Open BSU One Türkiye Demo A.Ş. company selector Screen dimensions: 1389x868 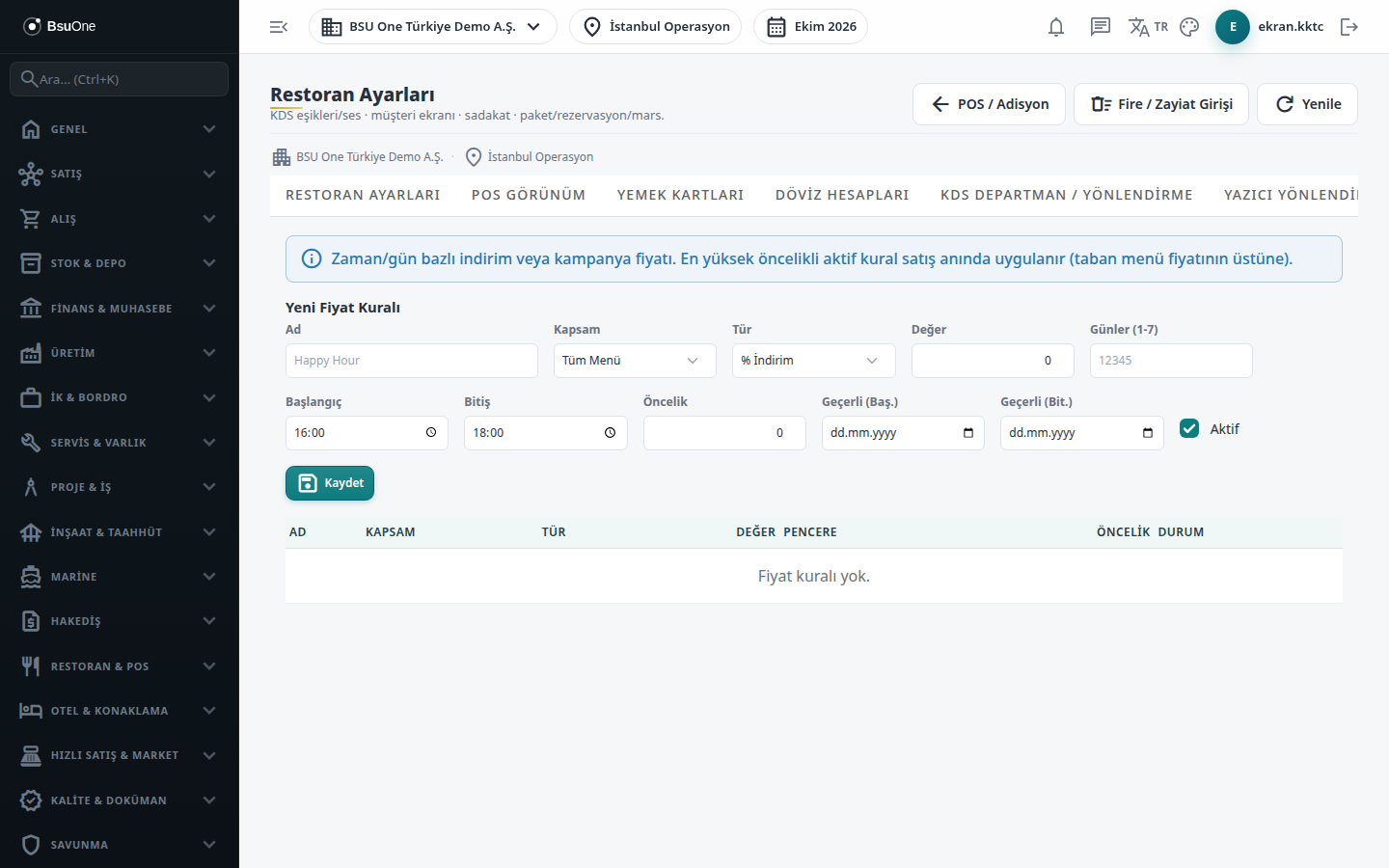(x=432, y=27)
